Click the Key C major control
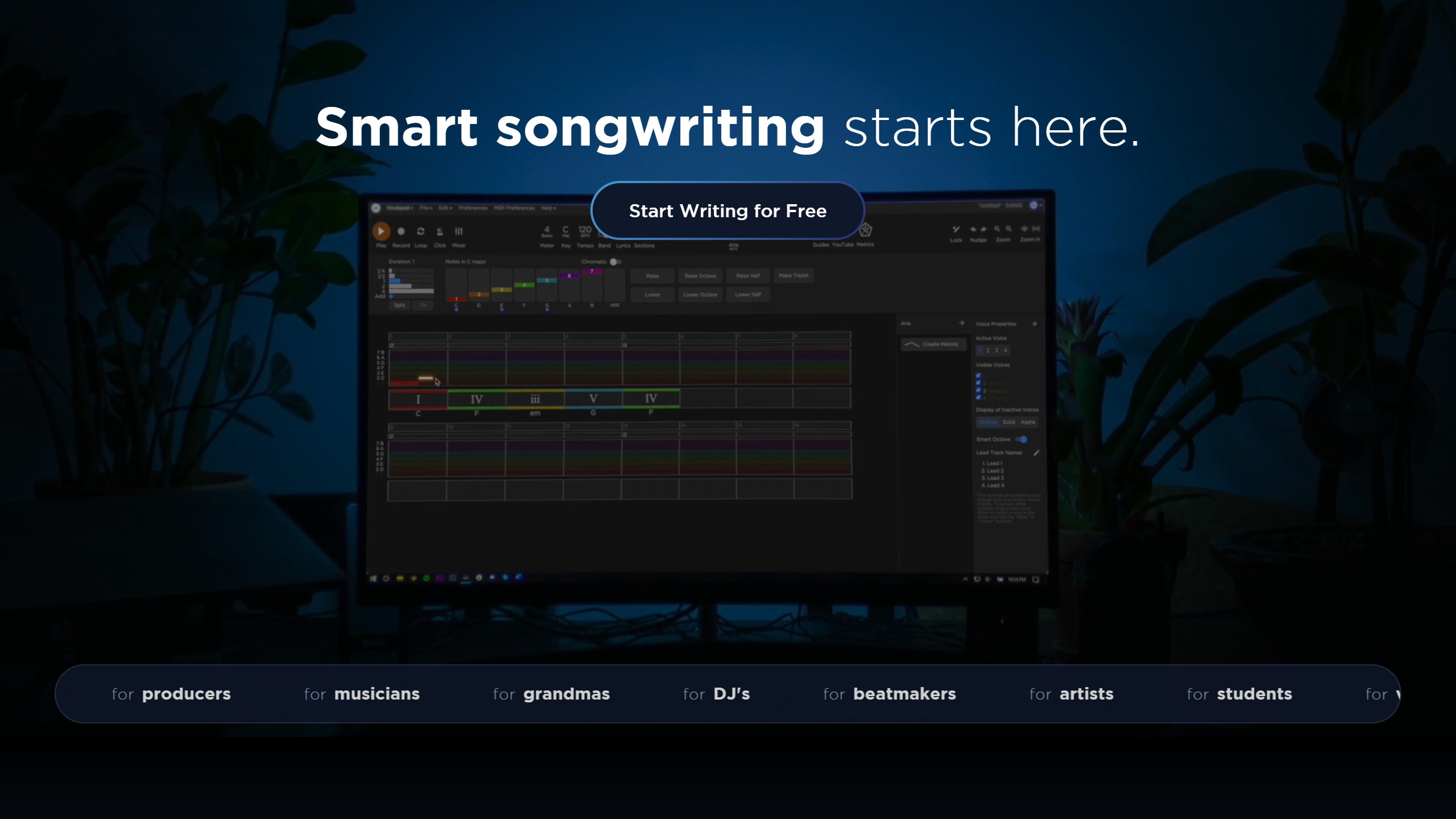1456x819 pixels. 565,231
